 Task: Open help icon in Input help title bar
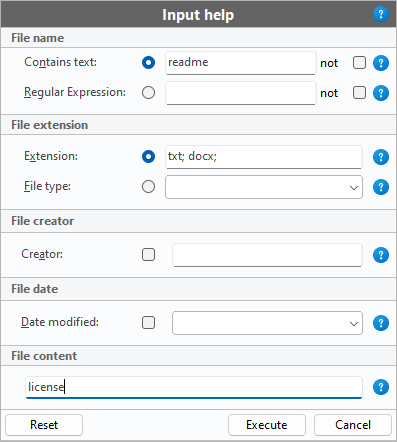pos(381,14)
